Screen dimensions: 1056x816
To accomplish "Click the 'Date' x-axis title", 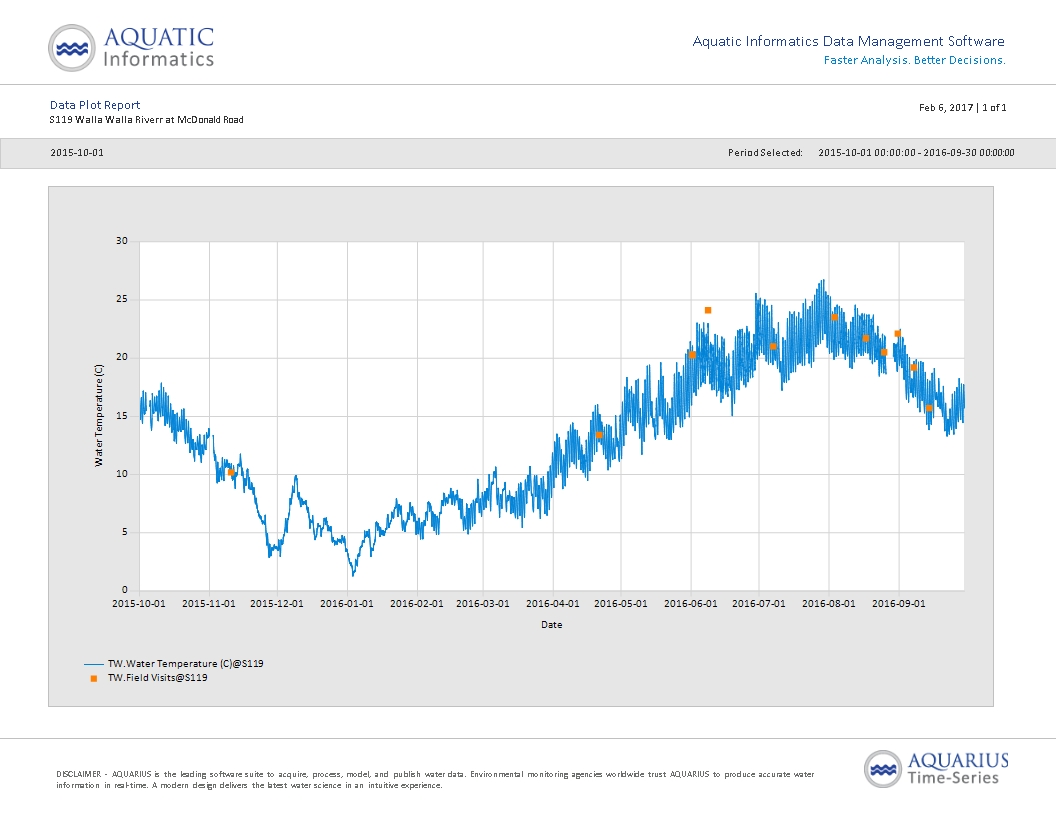I will (x=552, y=625).
